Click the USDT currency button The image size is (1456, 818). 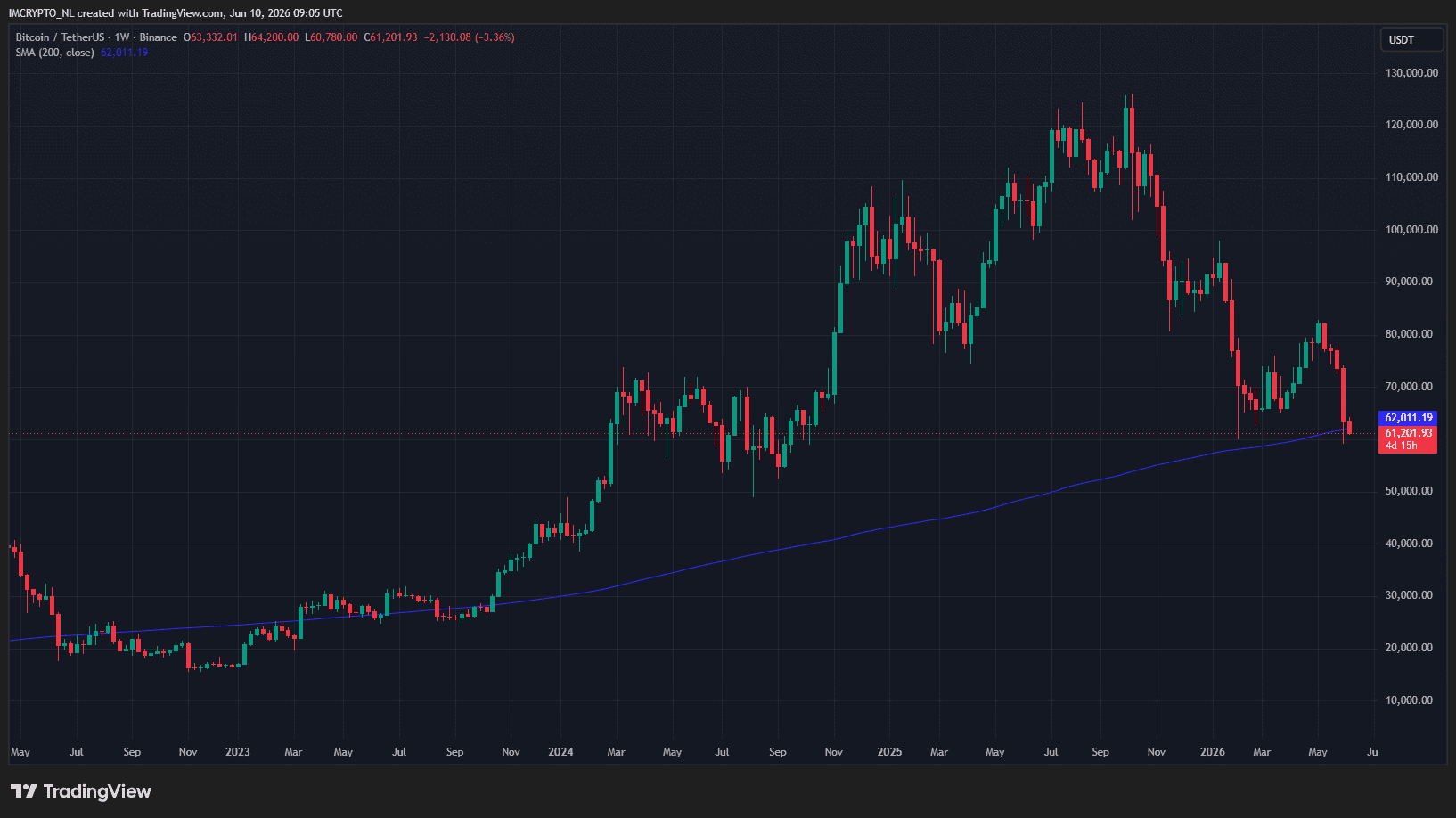coord(1411,39)
